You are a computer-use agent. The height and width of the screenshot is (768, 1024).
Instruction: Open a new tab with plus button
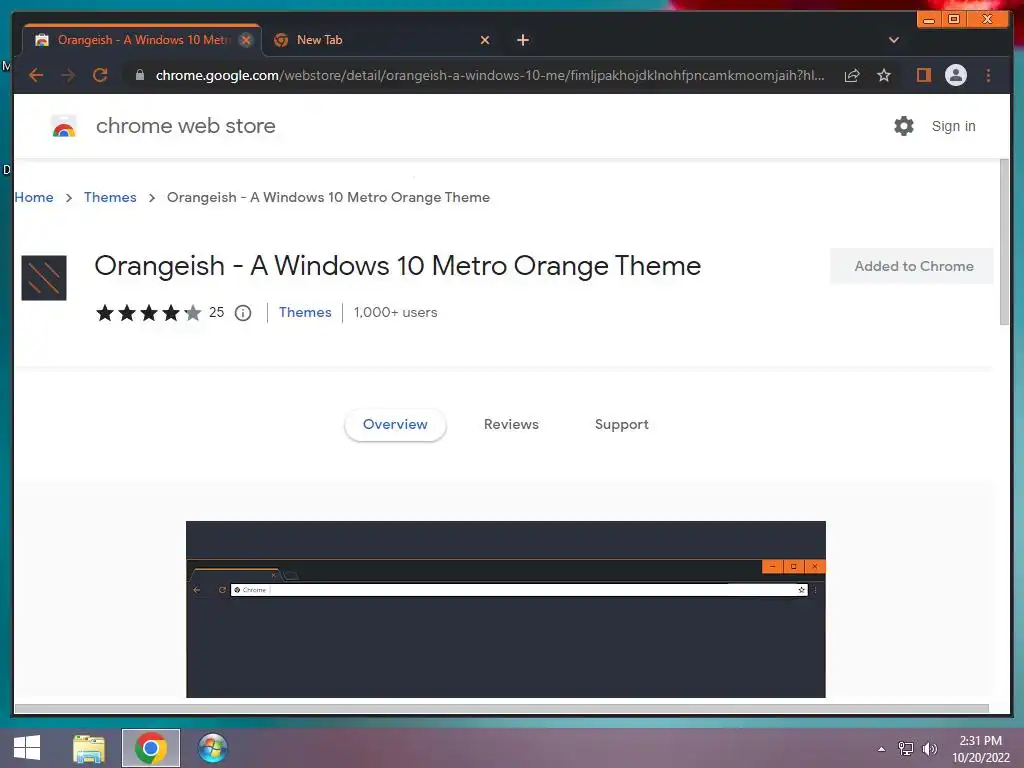[x=522, y=40]
